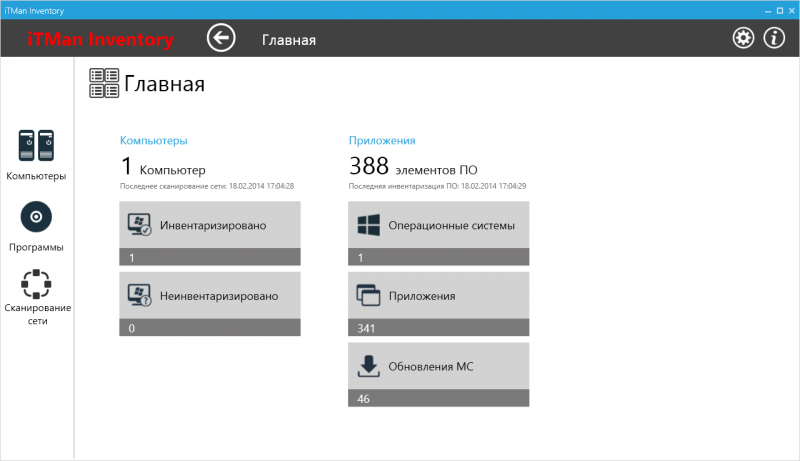Click download icon on Обновления МС tile

click(368, 366)
